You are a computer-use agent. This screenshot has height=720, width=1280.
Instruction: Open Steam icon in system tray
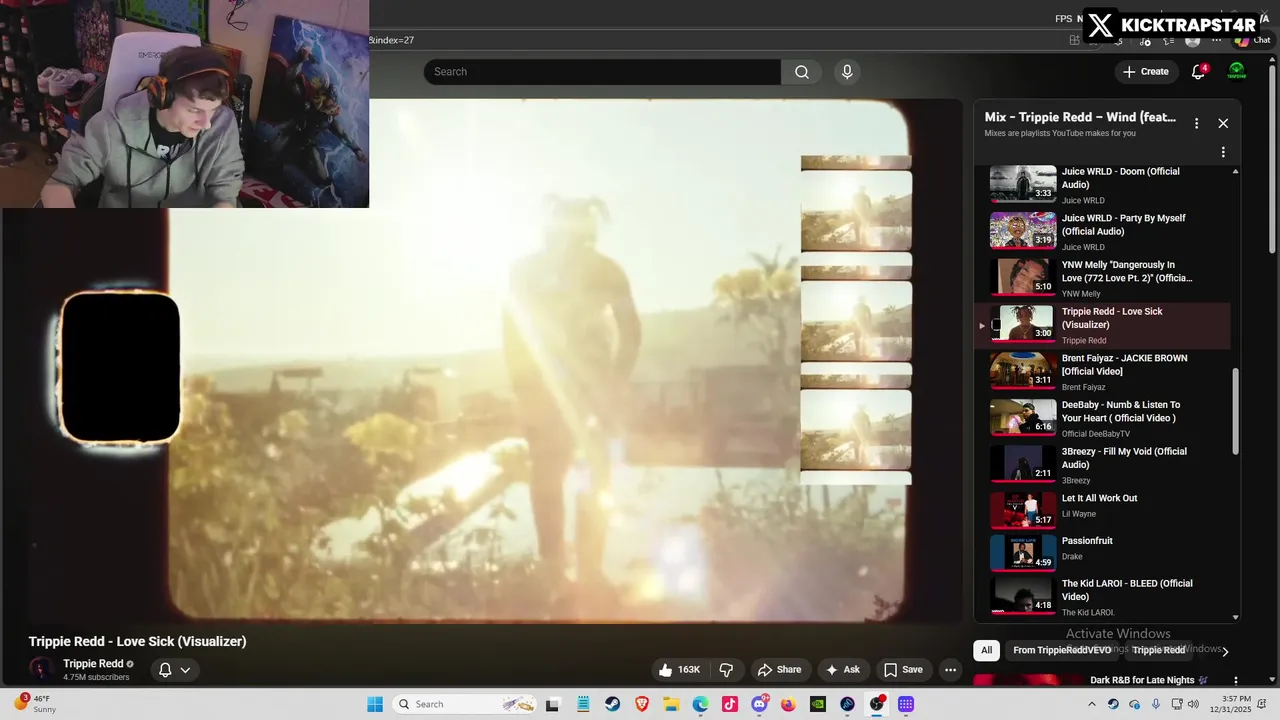(x=1113, y=704)
